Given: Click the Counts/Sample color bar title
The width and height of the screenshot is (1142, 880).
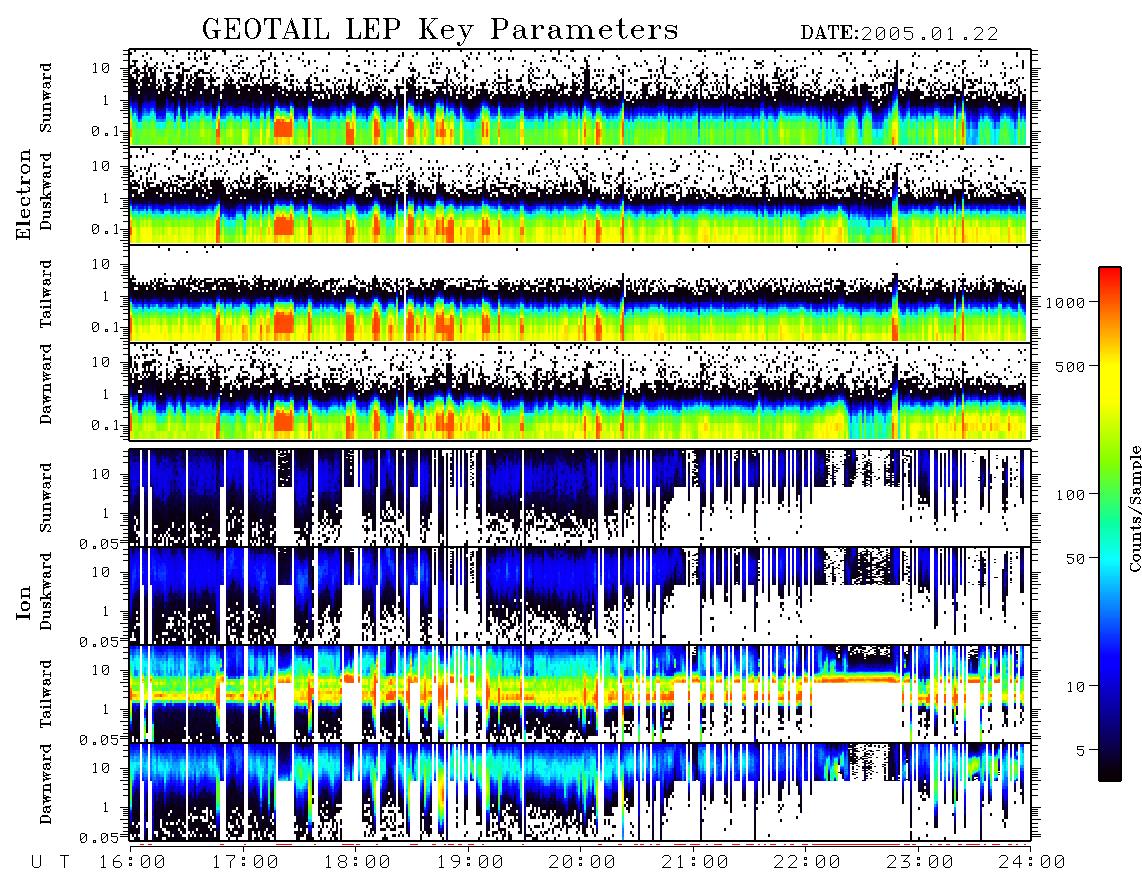Looking at the screenshot, I should pos(1134,508).
